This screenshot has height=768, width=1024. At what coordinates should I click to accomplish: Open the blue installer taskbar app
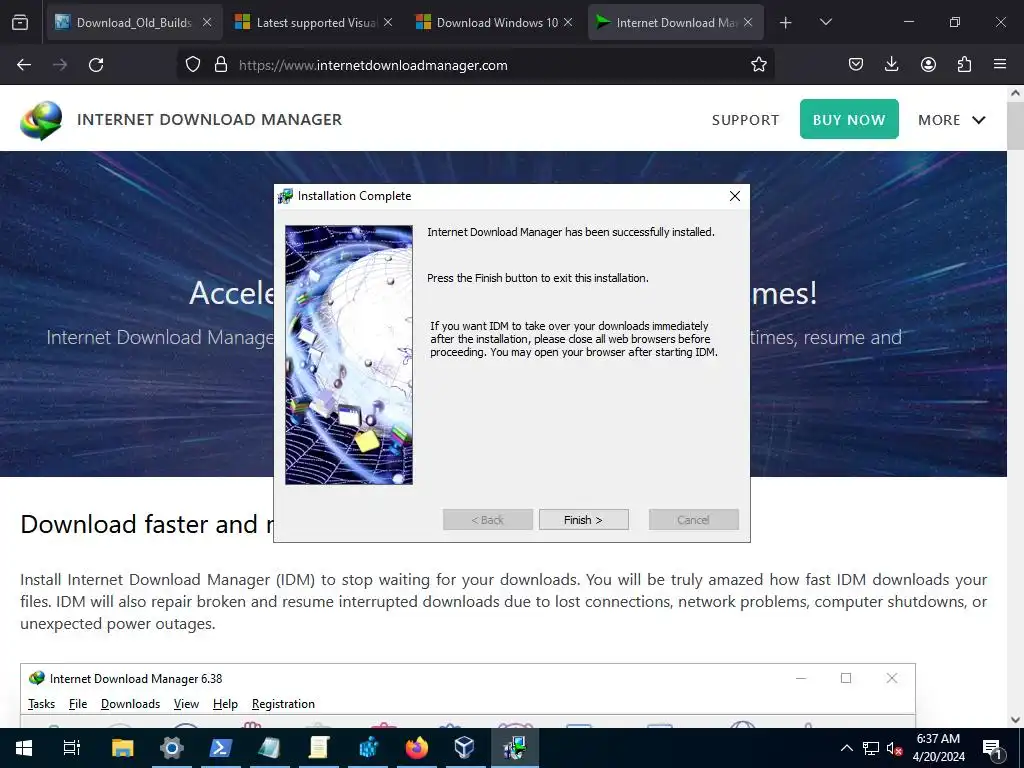[x=368, y=748]
